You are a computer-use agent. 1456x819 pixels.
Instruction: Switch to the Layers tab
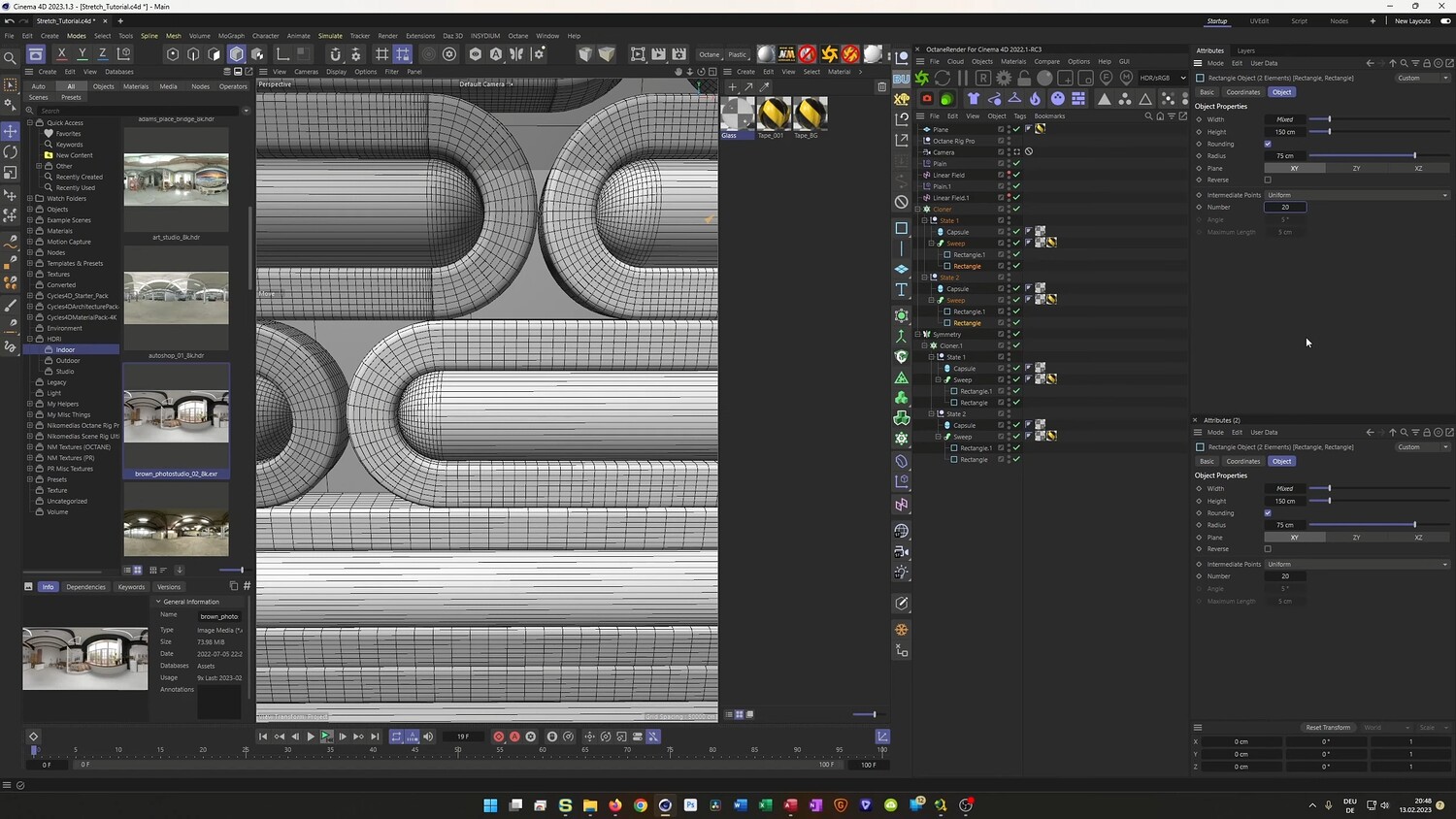[1245, 50]
